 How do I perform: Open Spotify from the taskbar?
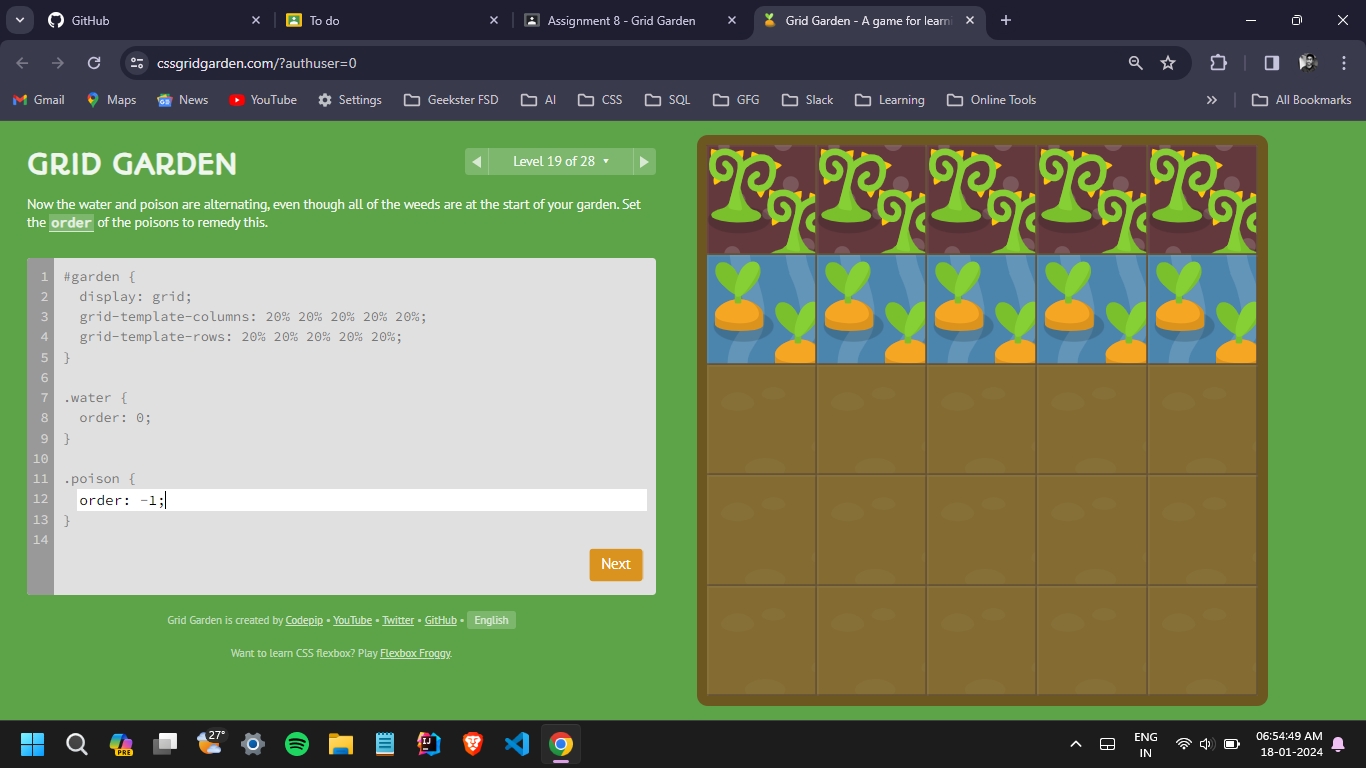point(297,744)
